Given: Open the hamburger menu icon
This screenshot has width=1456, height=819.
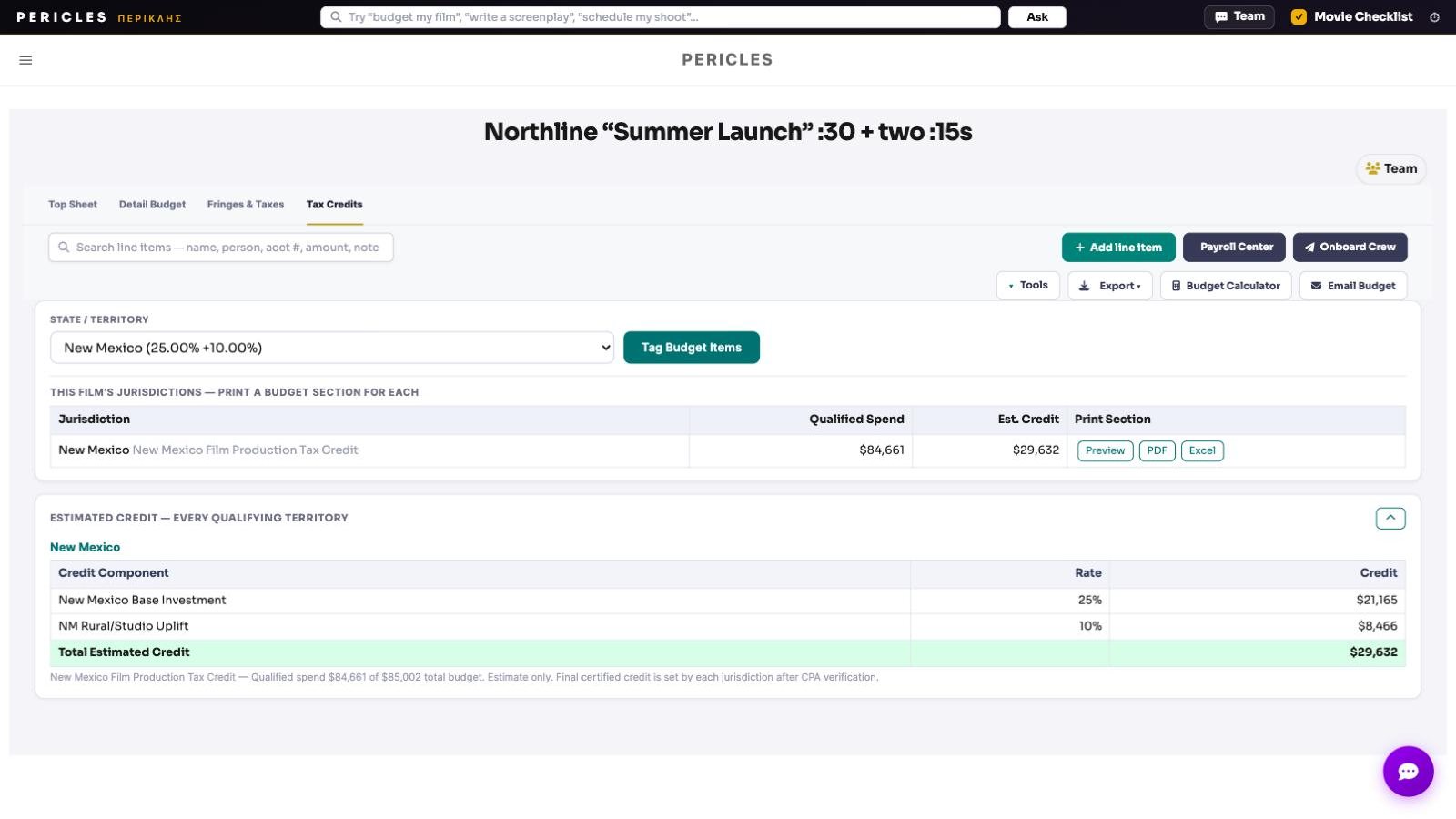Looking at the screenshot, I should click(x=25, y=60).
